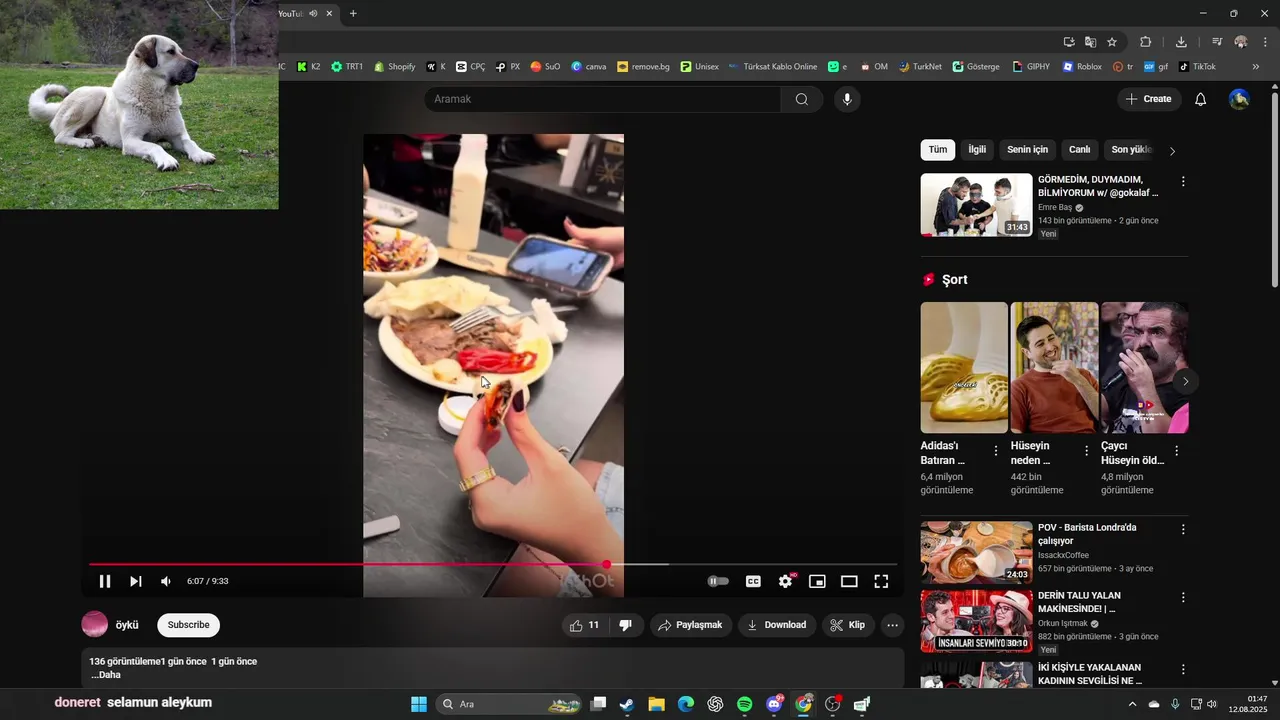Enter fullscreen mode
1280x720 pixels.
coord(881,581)
